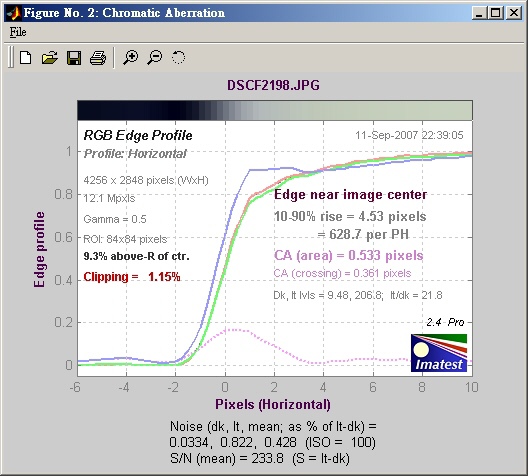
Task: Click the x-axis tick label 10
Action: [471, 387]
